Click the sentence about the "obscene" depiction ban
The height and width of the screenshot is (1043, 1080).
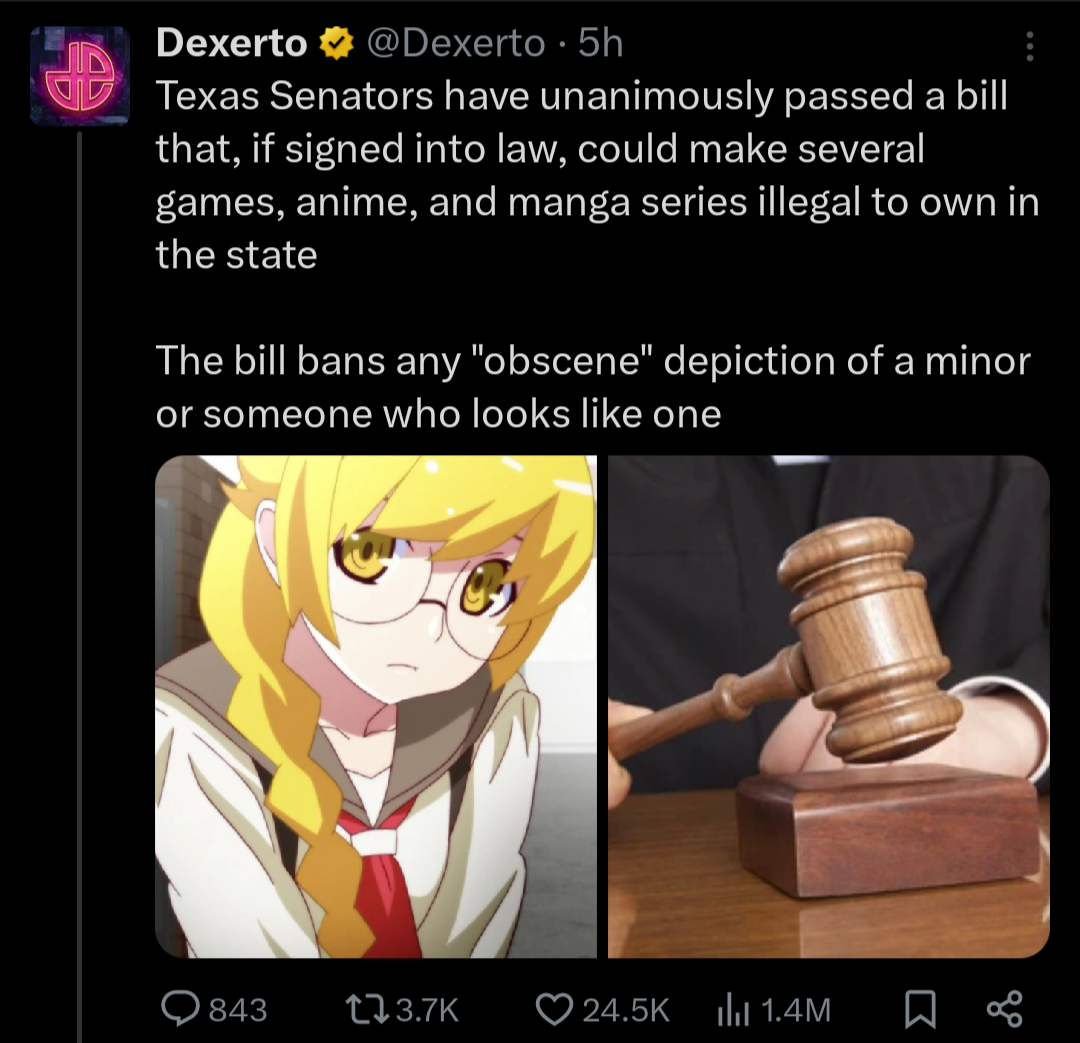click(x=593, y=387)
